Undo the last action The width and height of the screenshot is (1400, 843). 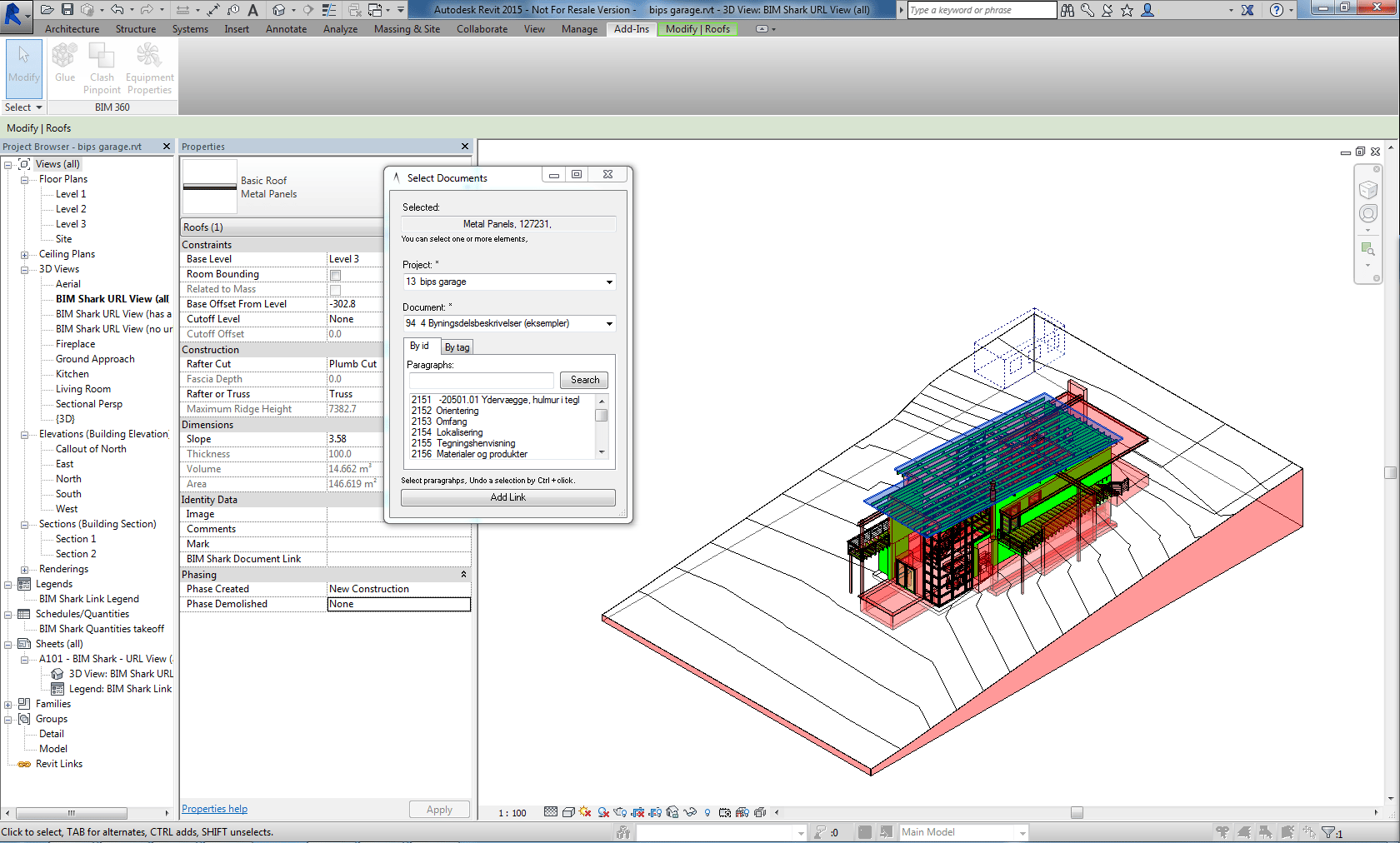coord(117,10)
